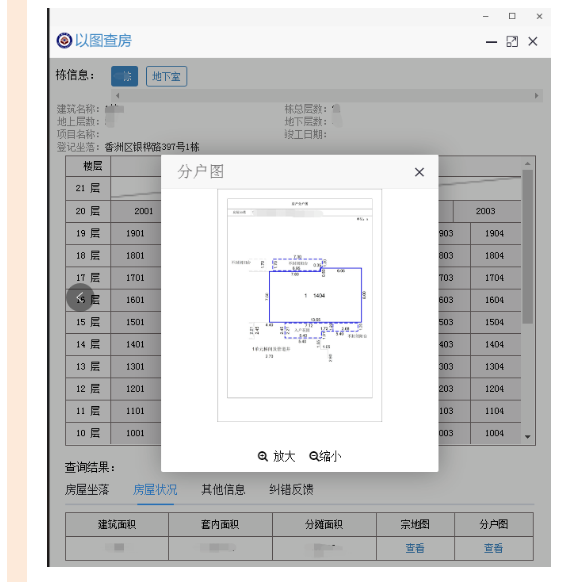The width and height of the screenshot is (565, 585).
Task: Click the 以图查房 logo icon
Action: point(64,40)
